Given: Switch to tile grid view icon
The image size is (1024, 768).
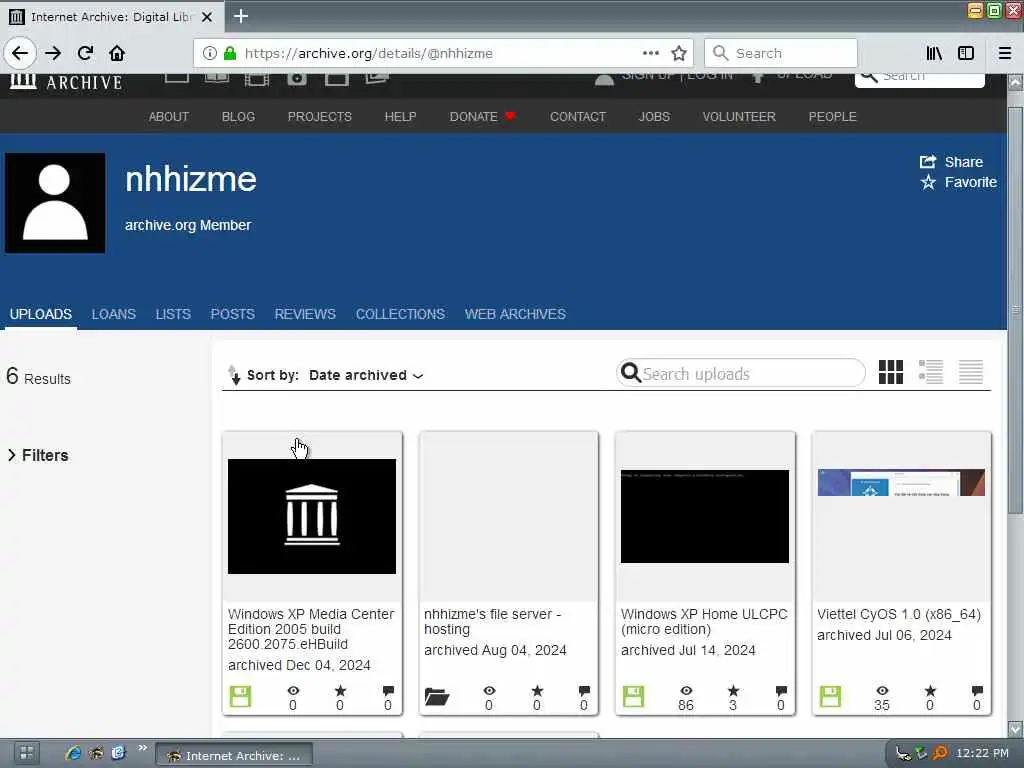Looking at the screenshot, I should coord(891,372).
